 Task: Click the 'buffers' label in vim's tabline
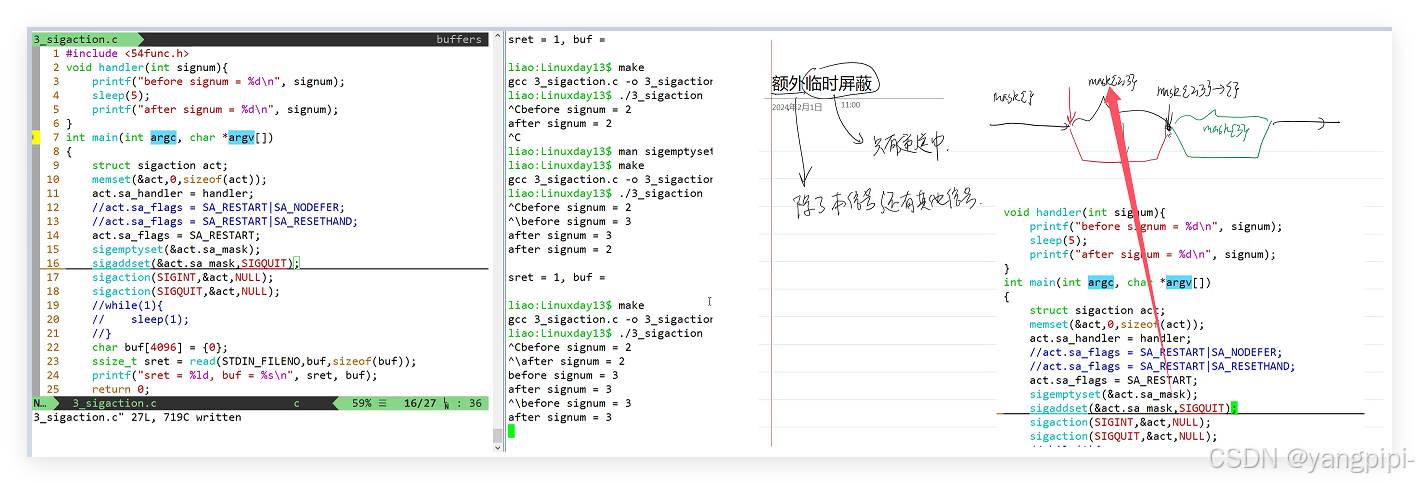point(459,40)
